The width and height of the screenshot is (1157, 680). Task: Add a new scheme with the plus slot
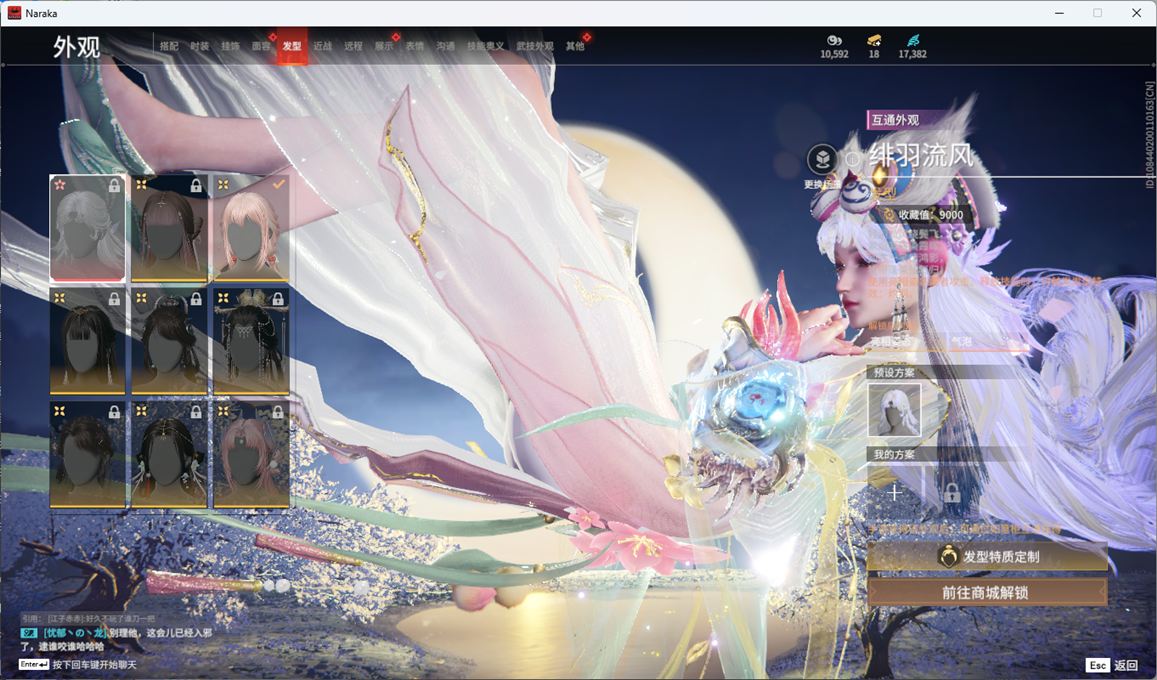[894, 492]
